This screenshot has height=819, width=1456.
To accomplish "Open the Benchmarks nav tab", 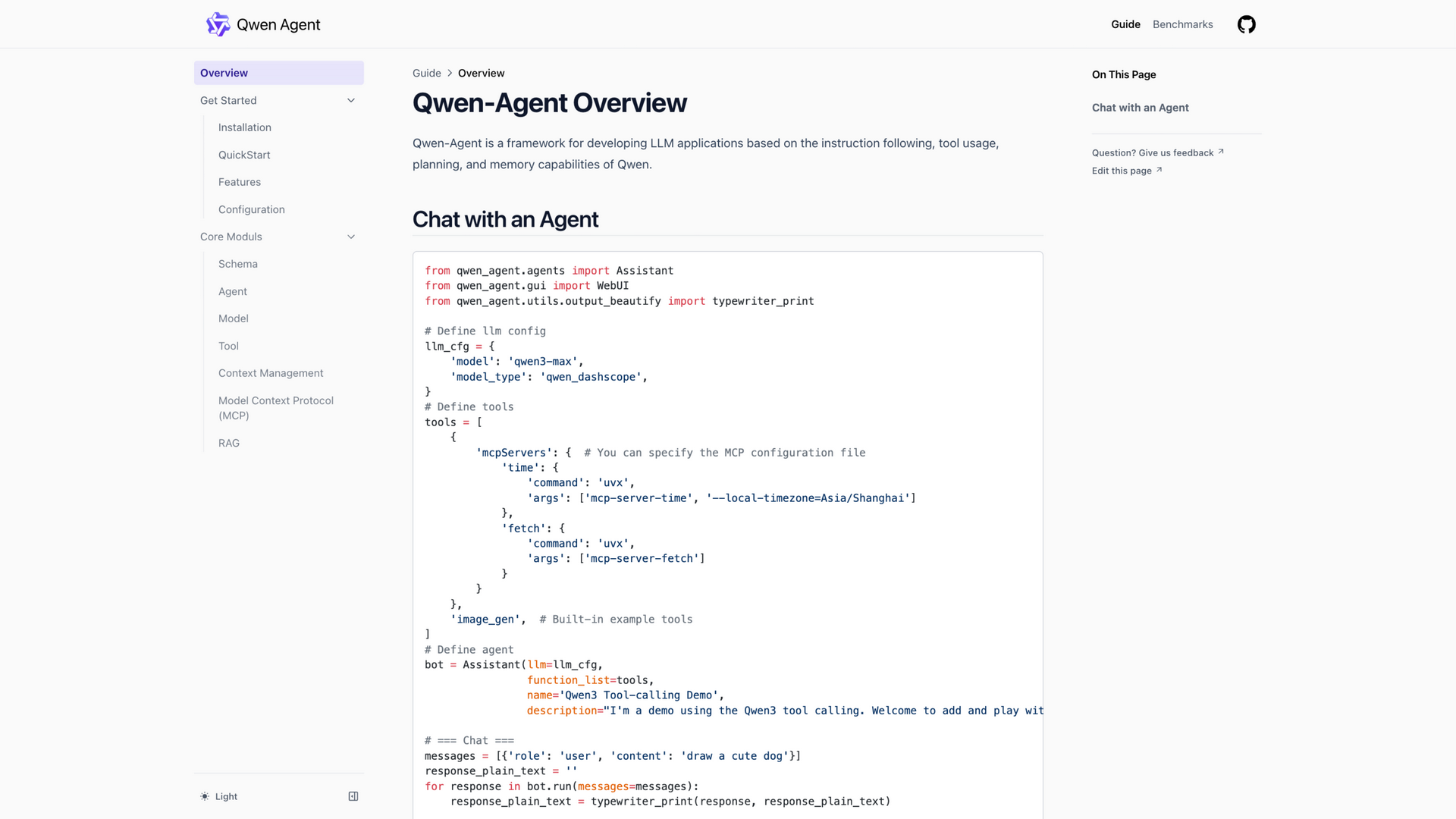I will pyautogui.click(x=1182, y=24).
